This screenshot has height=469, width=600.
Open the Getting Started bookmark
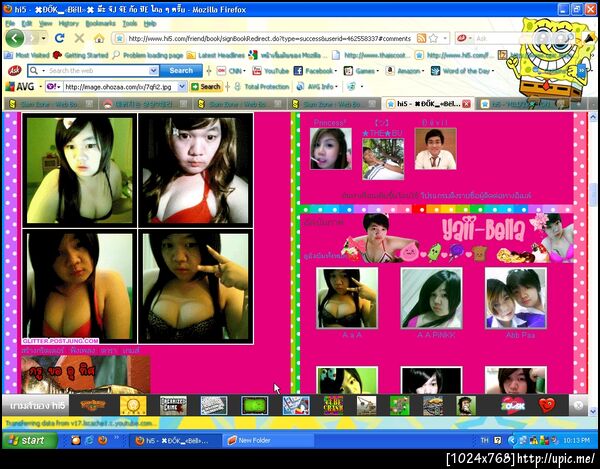[x=81, y=55]
